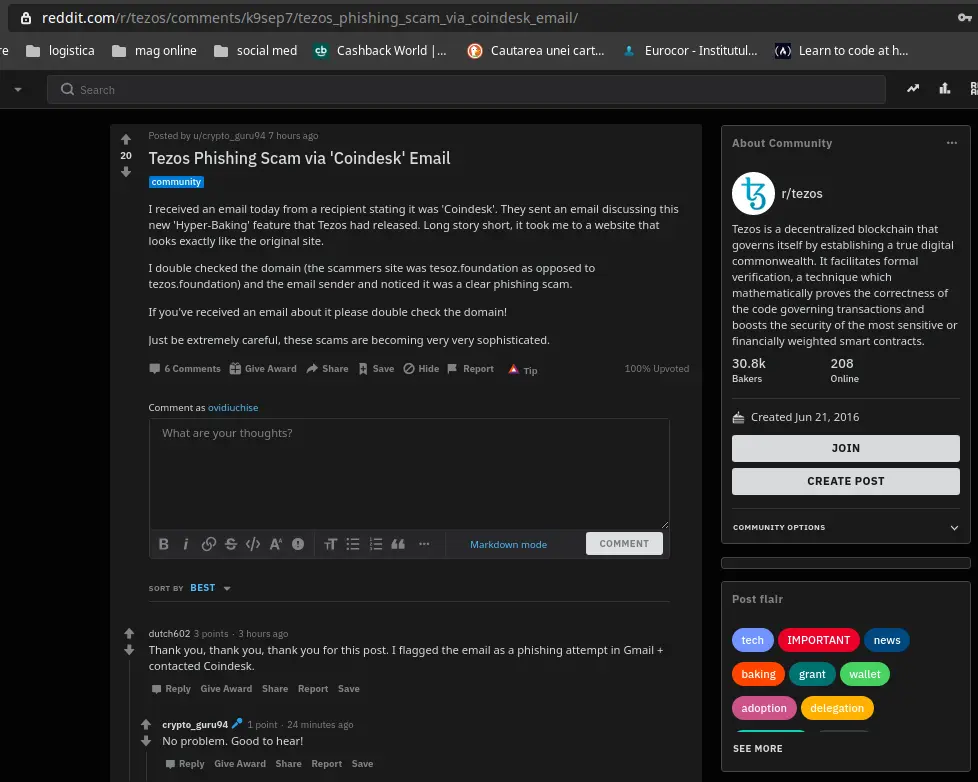Open the 6 Comments link
The height and width of the screenshot is (782, 978).
(185, 369)
